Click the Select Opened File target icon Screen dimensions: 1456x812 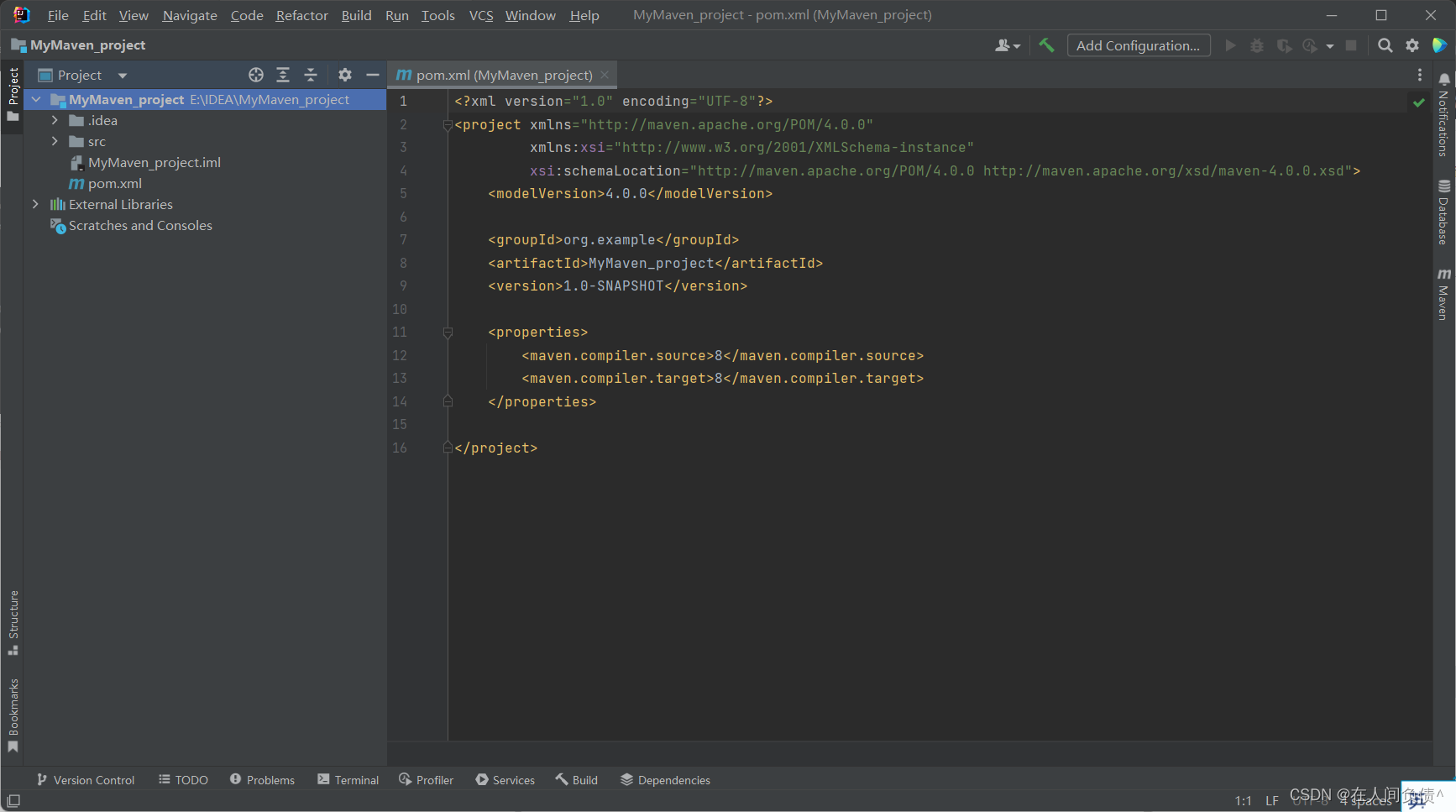click(256, 75)
